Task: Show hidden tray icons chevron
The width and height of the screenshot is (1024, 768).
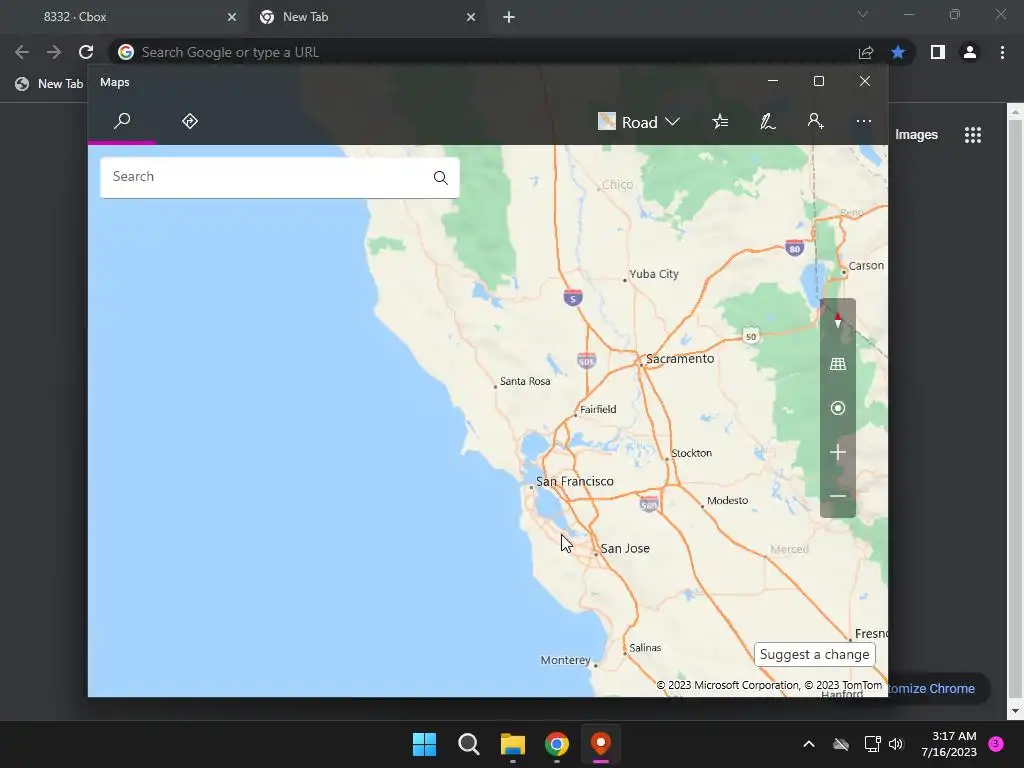Action: point(808,744)
